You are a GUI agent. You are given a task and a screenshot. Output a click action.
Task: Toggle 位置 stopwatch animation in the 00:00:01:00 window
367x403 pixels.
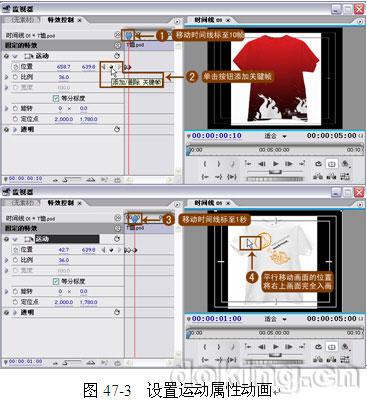[15, 250]
